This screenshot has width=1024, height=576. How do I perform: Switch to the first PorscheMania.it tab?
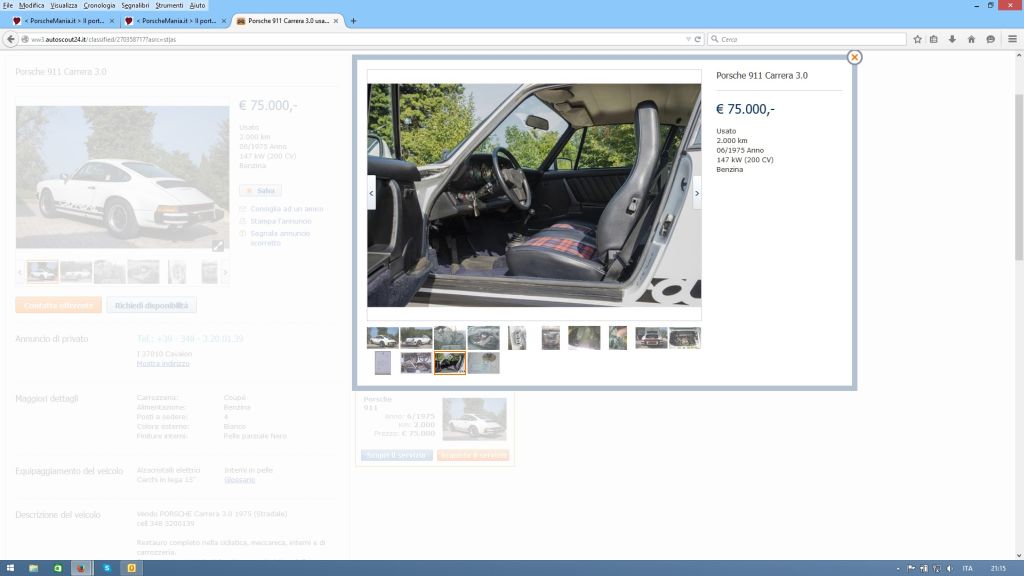pyautogui.click(x=64, y=21)
